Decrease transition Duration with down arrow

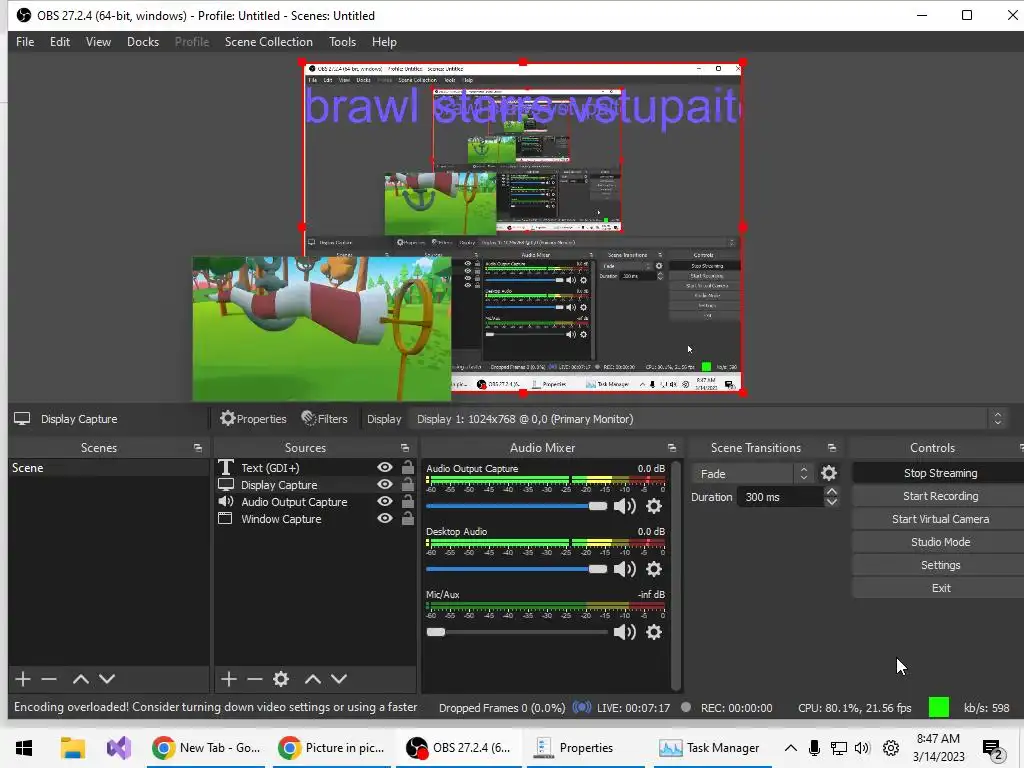point(831,502)
